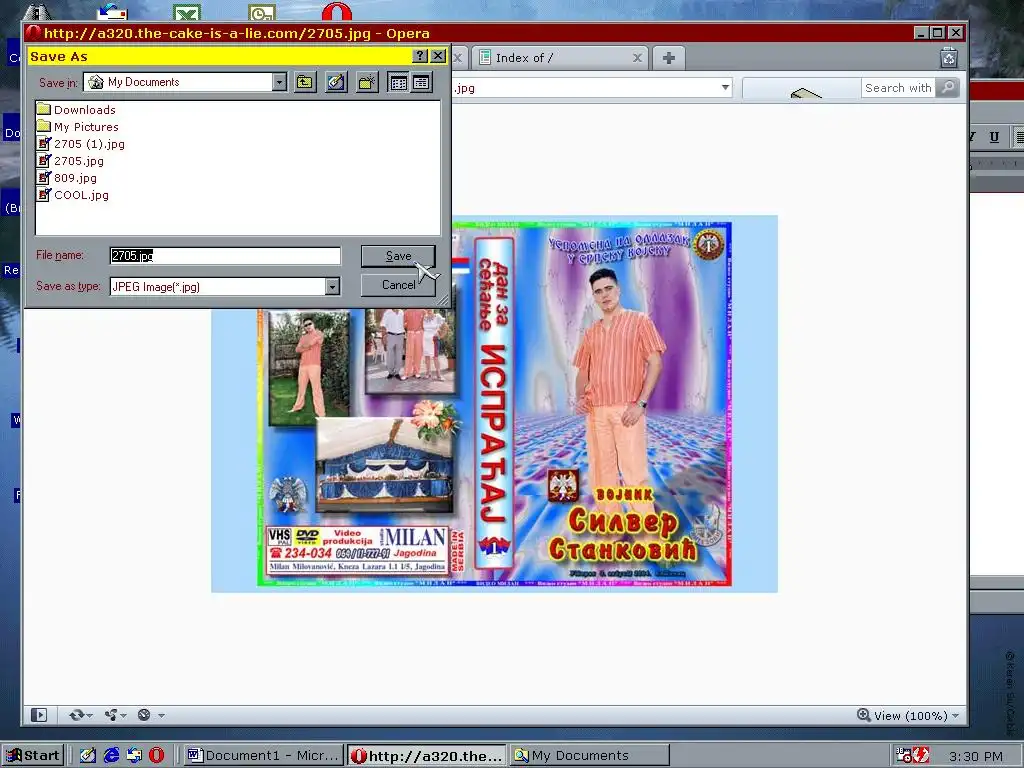Viewport: 1024px width, 768px height.
Task: Select file 2705.jpg in the list
Action: 78,161
